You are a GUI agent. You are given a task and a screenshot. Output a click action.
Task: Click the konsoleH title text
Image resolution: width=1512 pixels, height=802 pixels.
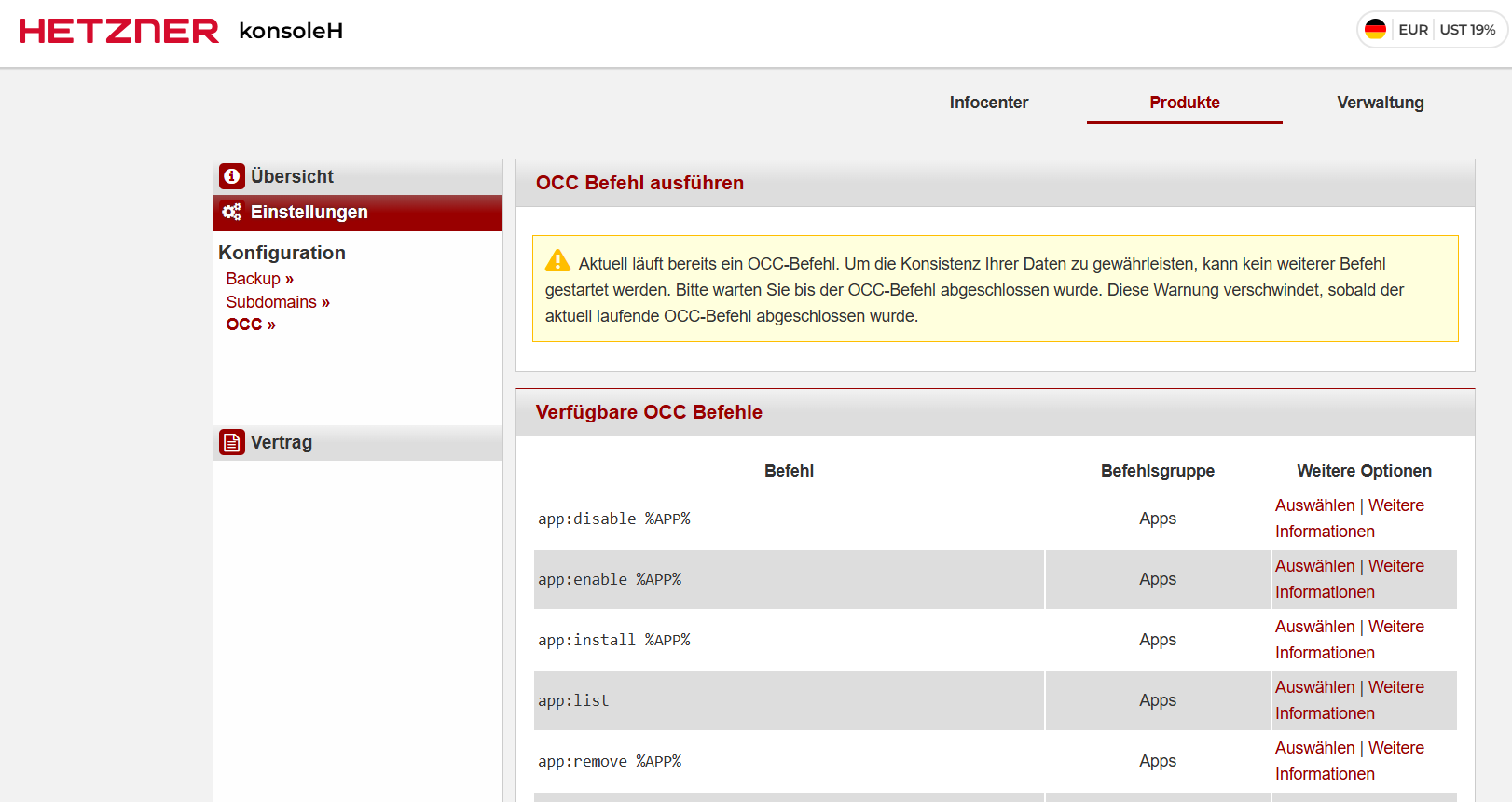291,31
